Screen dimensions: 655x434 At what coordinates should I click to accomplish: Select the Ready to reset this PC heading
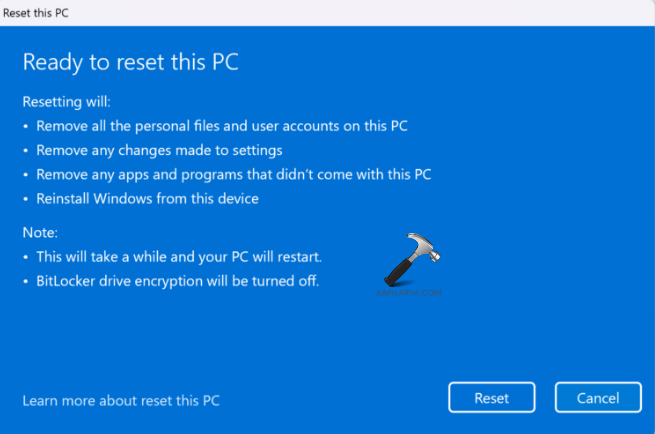(130, 61)
